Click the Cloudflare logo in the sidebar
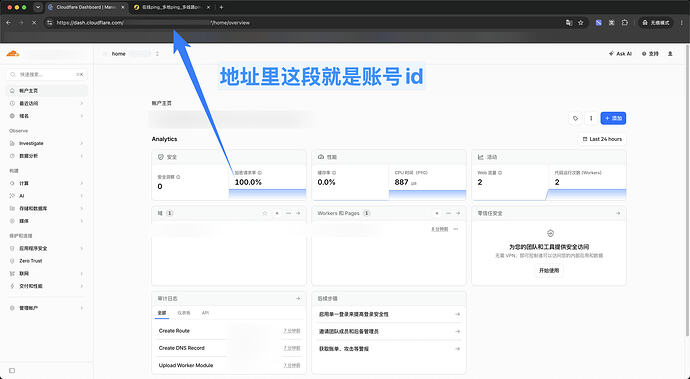The image size is (690, 379). click(x=13, y=54)
